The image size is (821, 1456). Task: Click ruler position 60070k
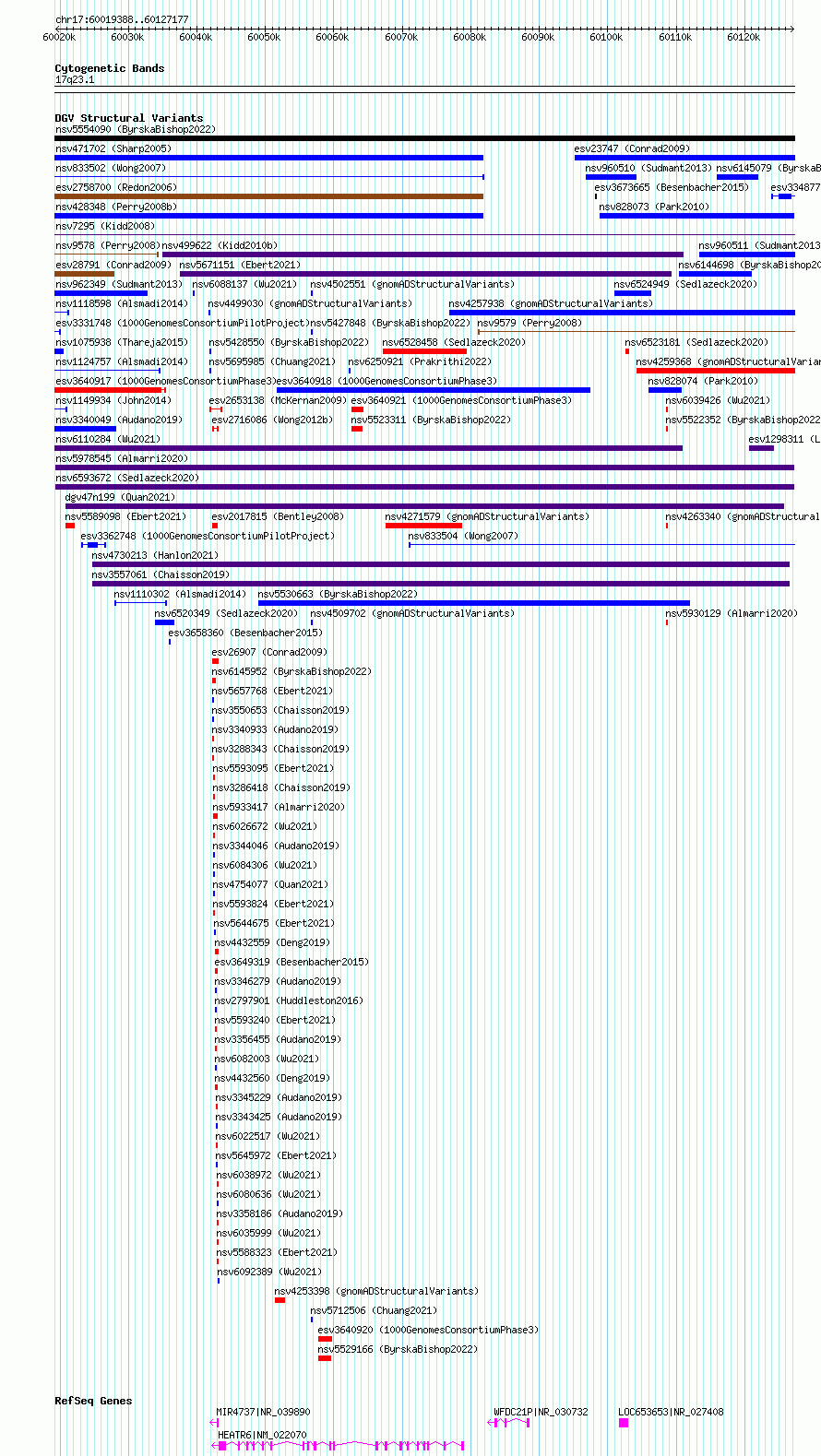(x=401, y=37)
